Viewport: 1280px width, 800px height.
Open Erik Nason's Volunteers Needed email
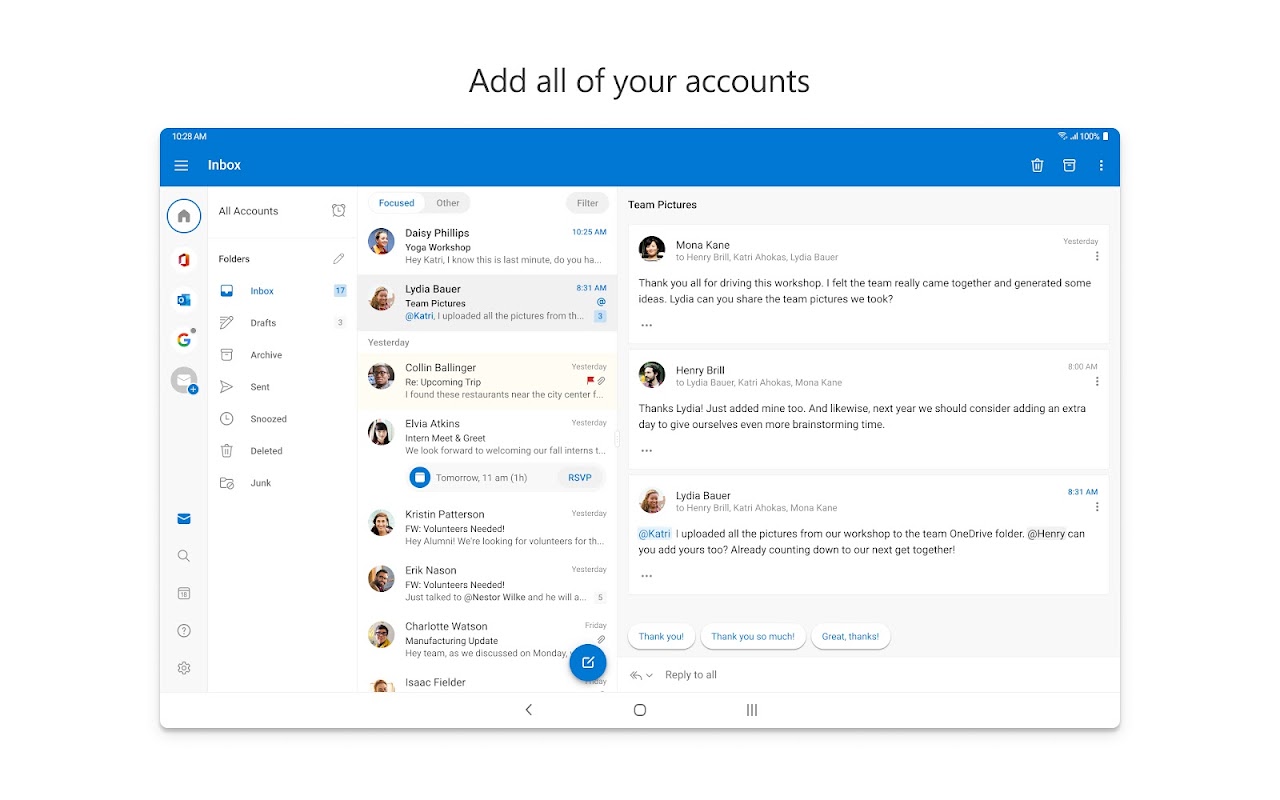tap(488, 584)
